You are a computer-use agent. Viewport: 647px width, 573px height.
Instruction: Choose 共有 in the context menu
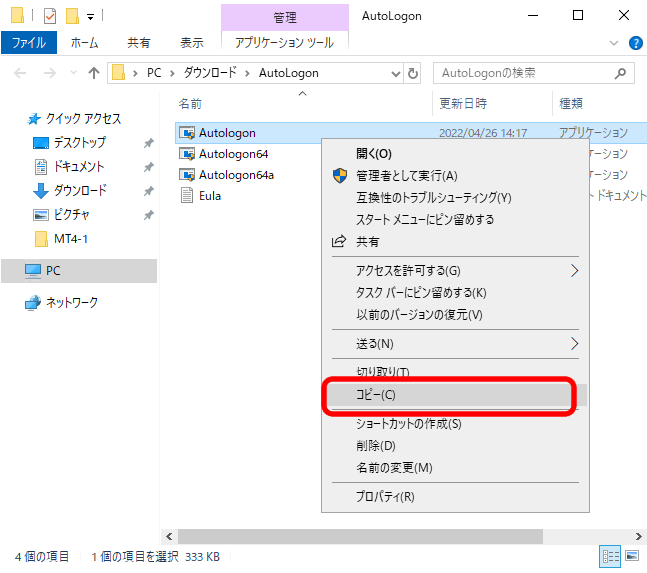click(x=455, y=242)
